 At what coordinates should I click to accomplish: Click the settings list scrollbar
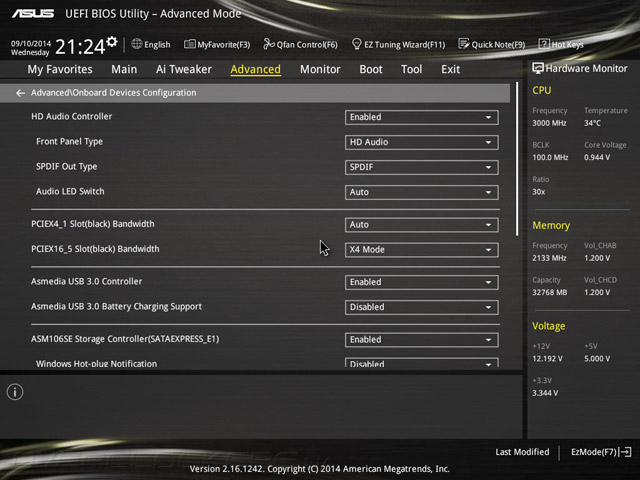(x=517, y=159)
